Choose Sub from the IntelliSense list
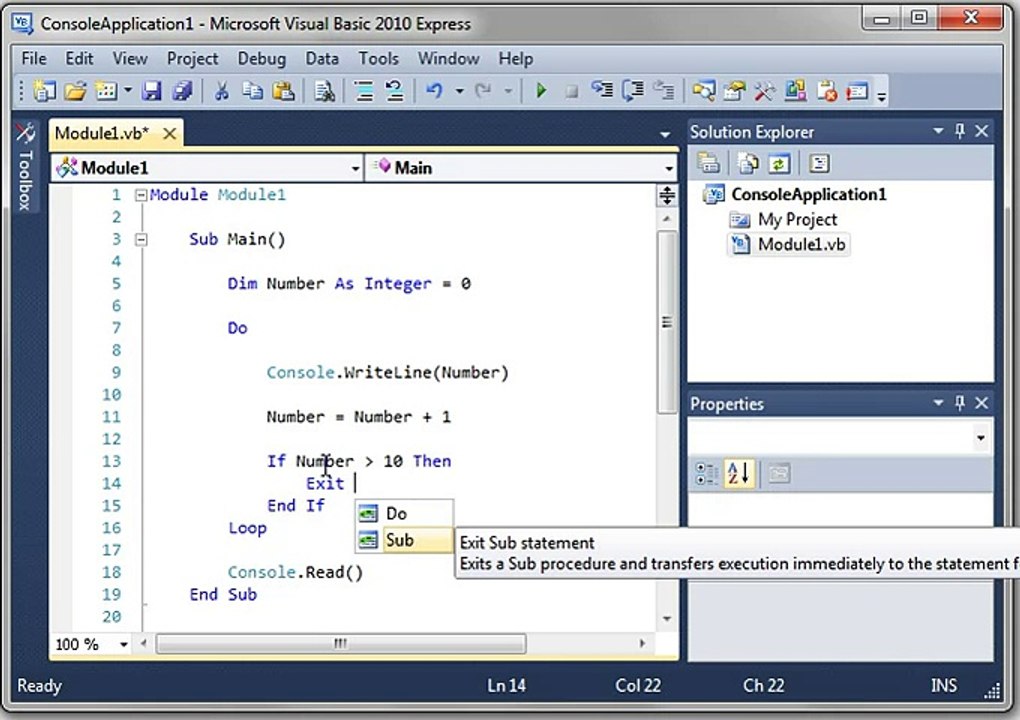 [x=404, y=540]
